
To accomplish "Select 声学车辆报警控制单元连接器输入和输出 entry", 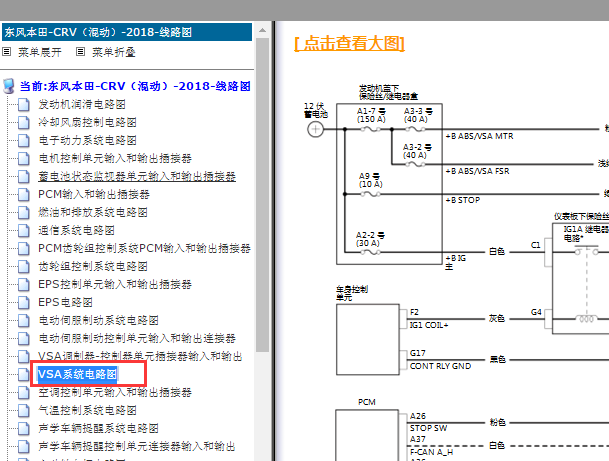I will coord(137,446).
